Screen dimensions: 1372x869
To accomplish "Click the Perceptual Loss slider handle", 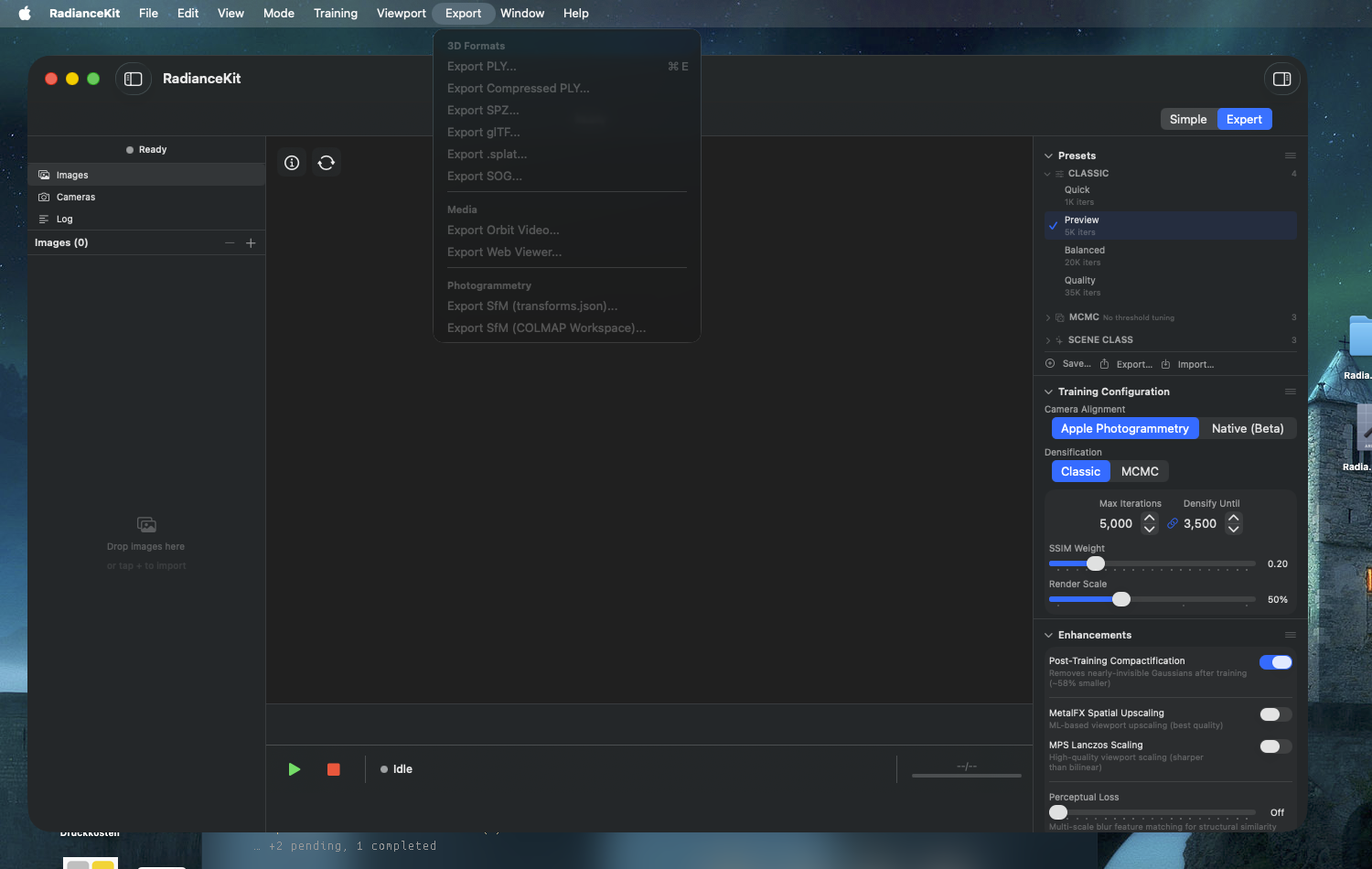I will click(1058, 812).
